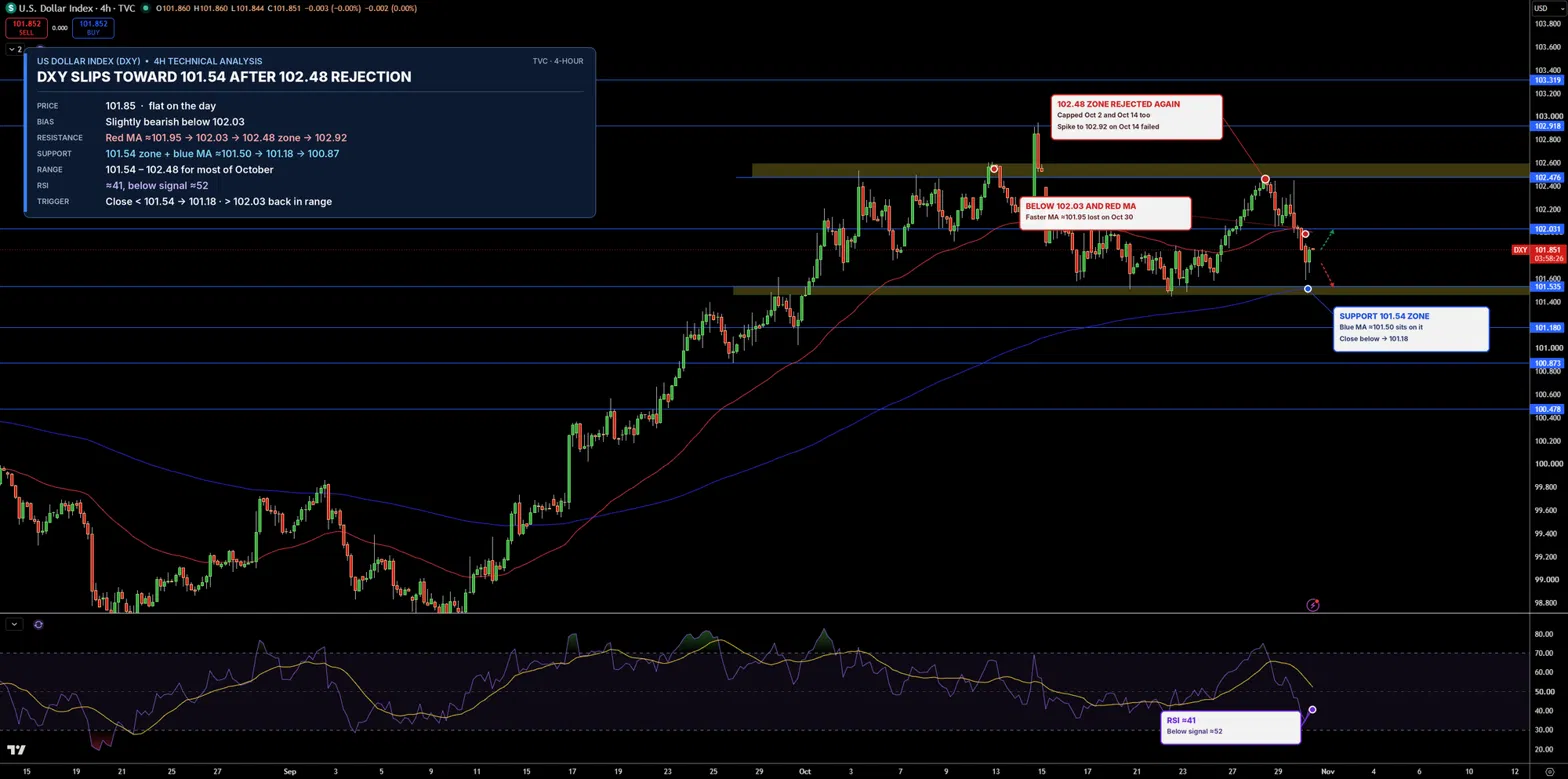Image resolution: width=1568 pixels, height=779 pixels.
Task: Select the 101.535 price line label
Action: coord(1547,287)
